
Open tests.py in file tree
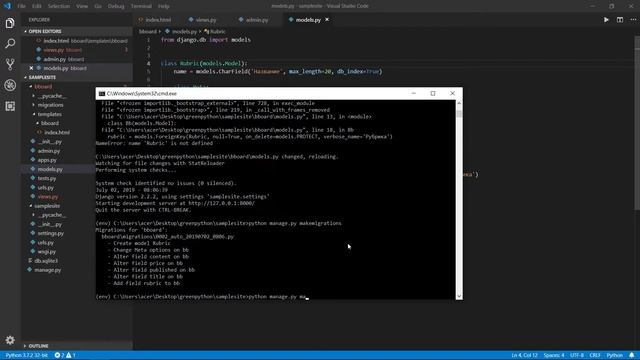(x=47, y=178)
